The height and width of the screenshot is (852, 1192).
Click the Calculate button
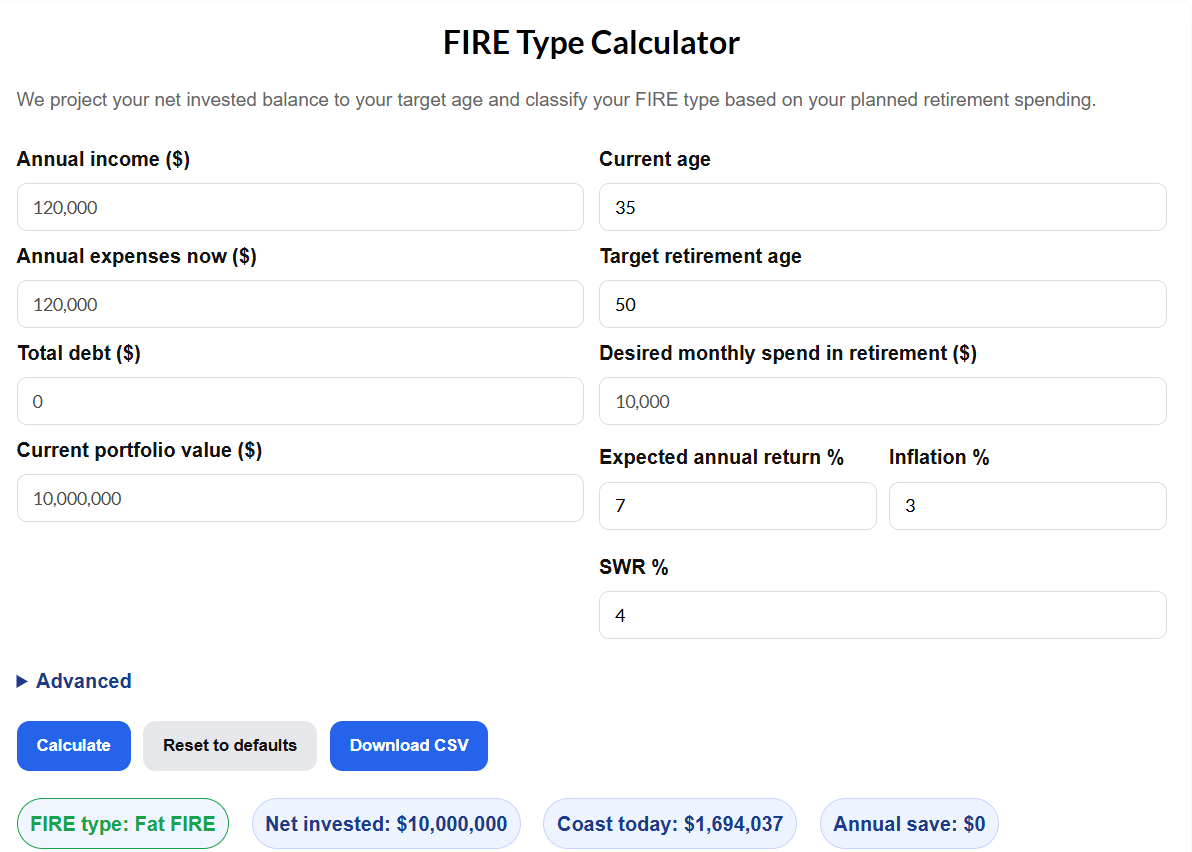[73, 745]
